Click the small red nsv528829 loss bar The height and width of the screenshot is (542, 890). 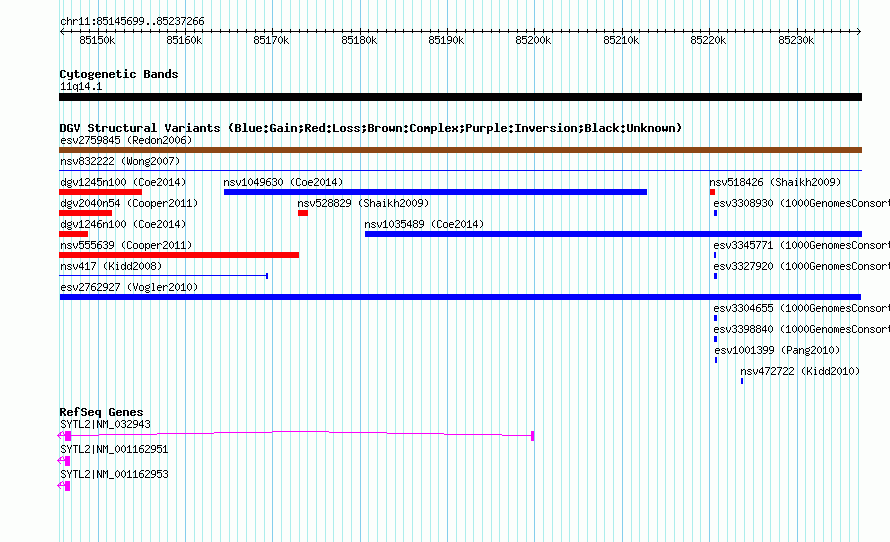pyautogui.click(x=303, y=213)
